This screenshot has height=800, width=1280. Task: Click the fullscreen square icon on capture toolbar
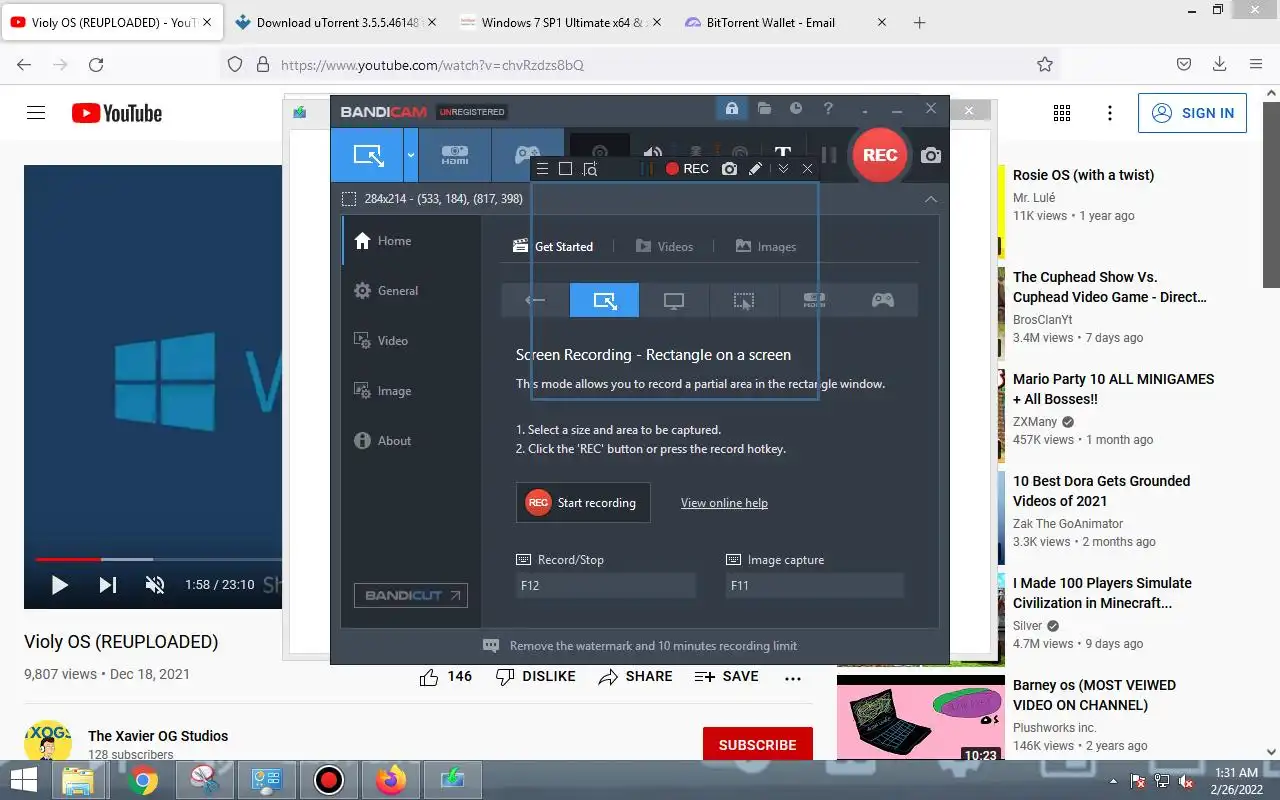point(565,169)
